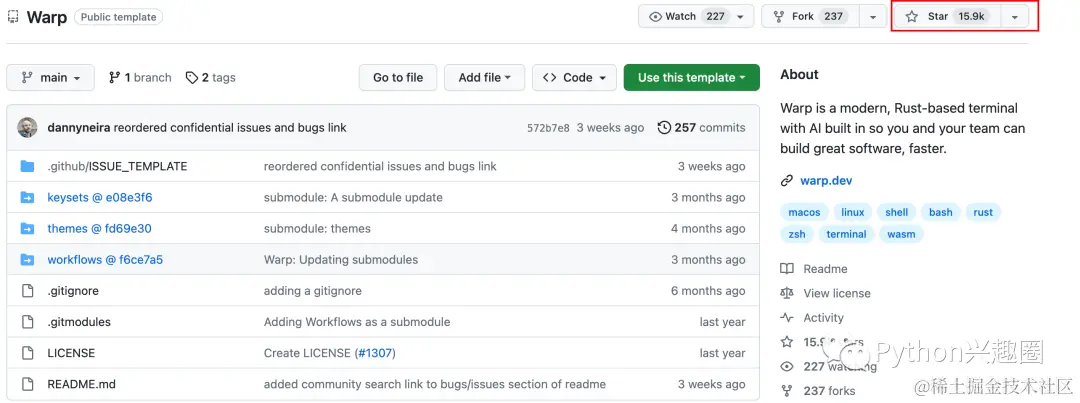Click the submodule icon beside themes

[x=28, y=229]
